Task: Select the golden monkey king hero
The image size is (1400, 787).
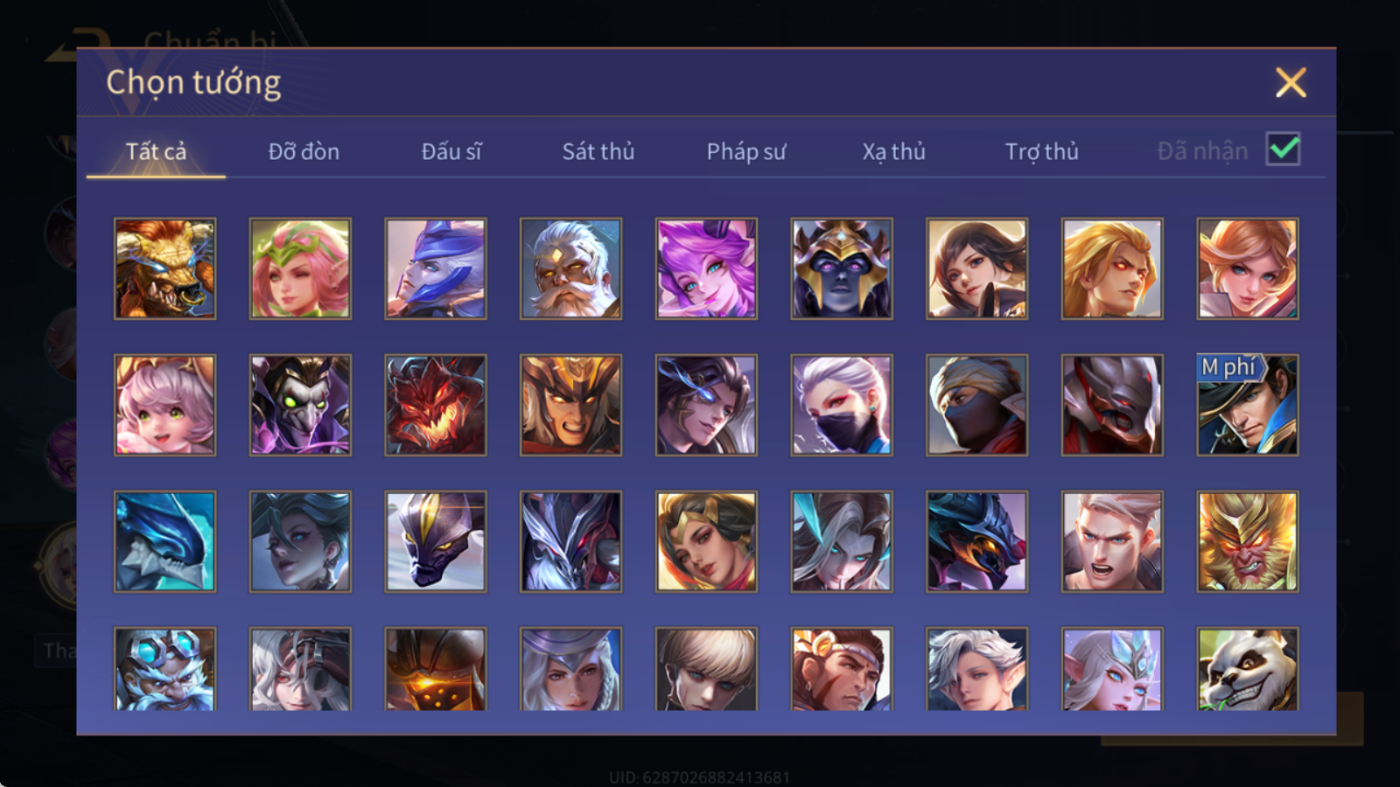Action: coord(1248,541)
